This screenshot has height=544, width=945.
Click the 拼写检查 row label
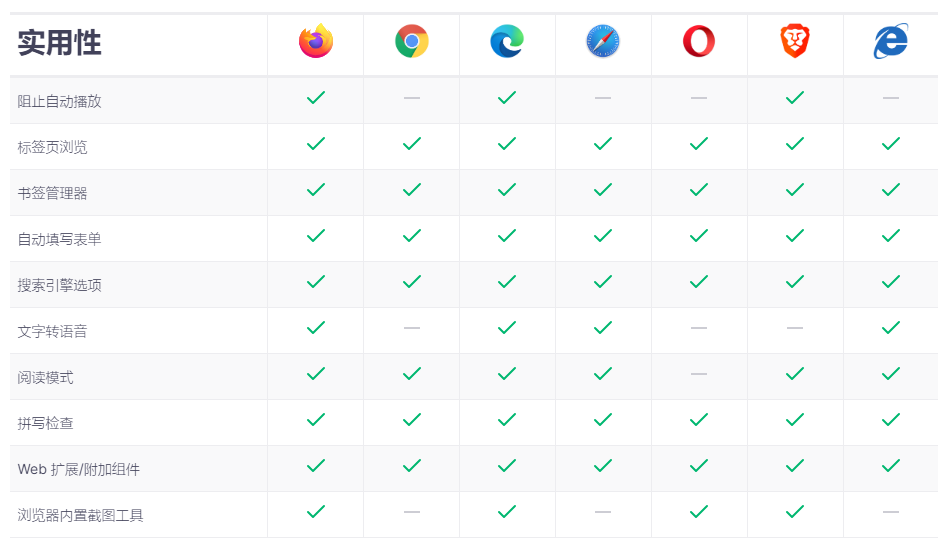pyautogui.click(x=45, y=423)
